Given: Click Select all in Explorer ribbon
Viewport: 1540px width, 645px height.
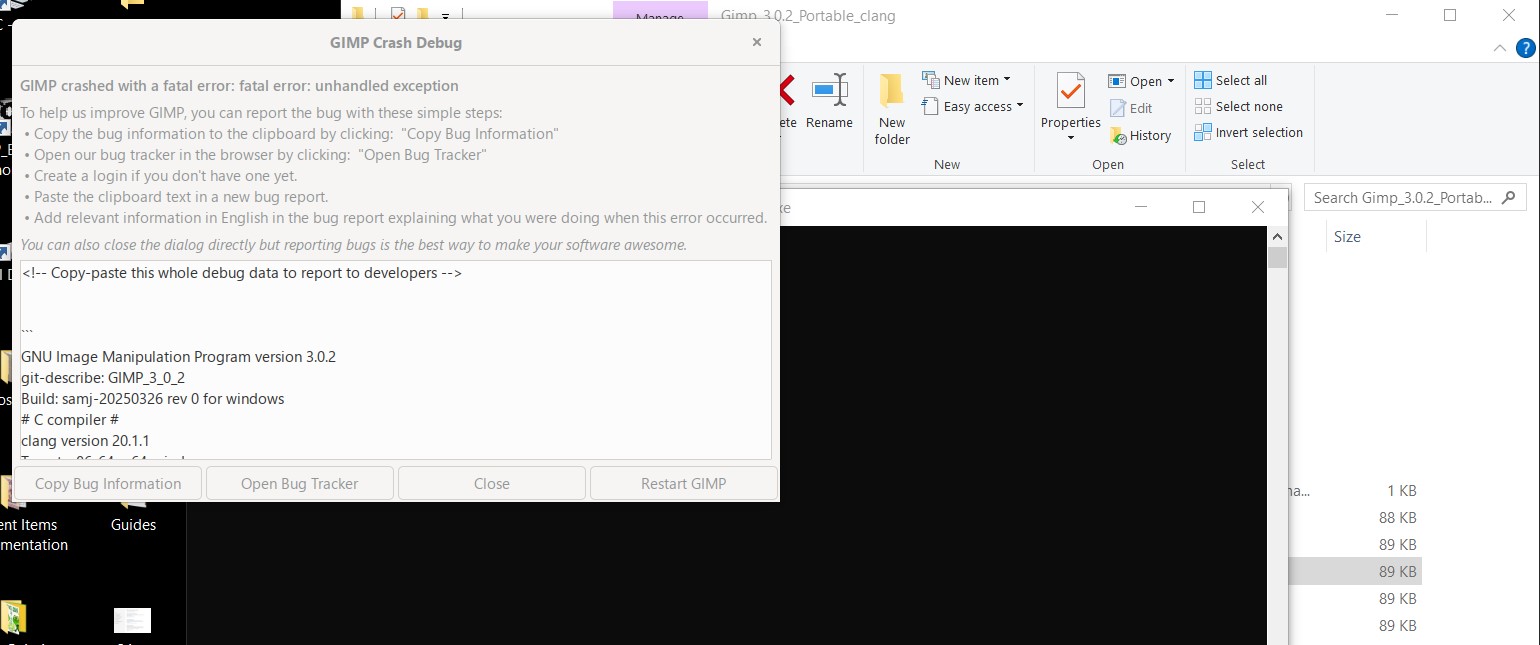Looking at the screenshot, I should 1231,80.
